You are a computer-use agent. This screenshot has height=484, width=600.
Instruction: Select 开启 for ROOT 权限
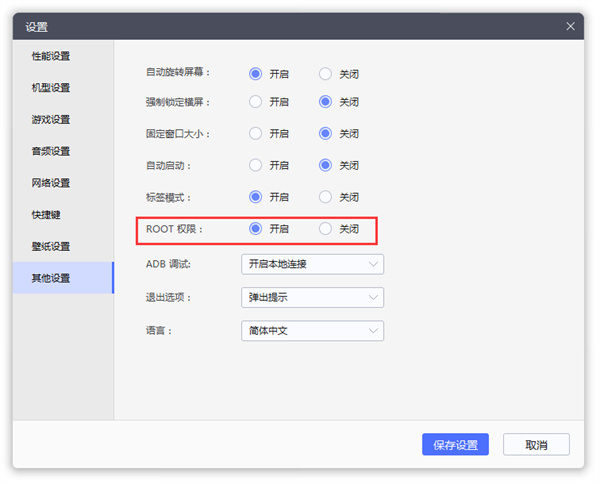coord(256,229)
